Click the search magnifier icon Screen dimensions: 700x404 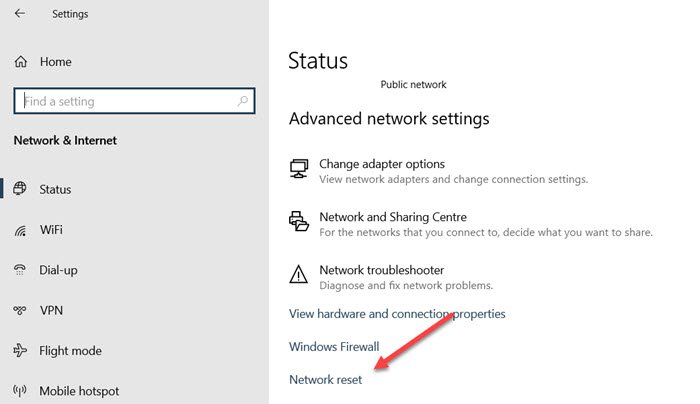pos(242,101)
